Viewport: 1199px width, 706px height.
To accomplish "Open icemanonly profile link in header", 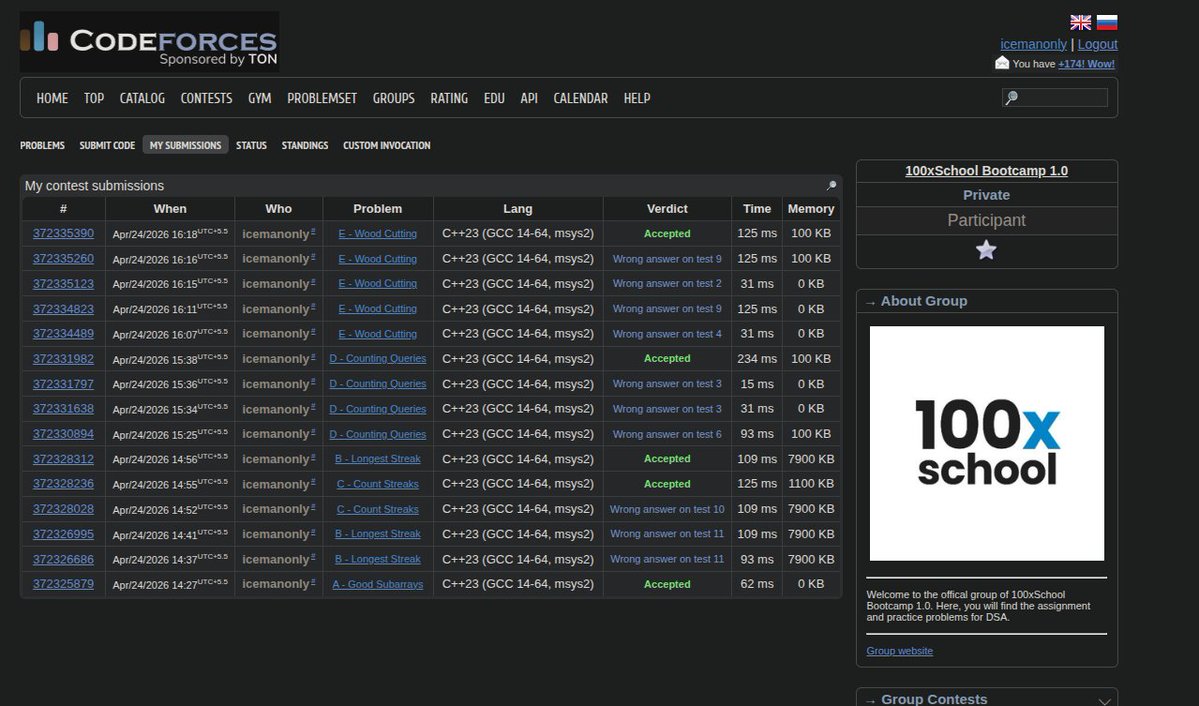I will [x=1033, y=44].
